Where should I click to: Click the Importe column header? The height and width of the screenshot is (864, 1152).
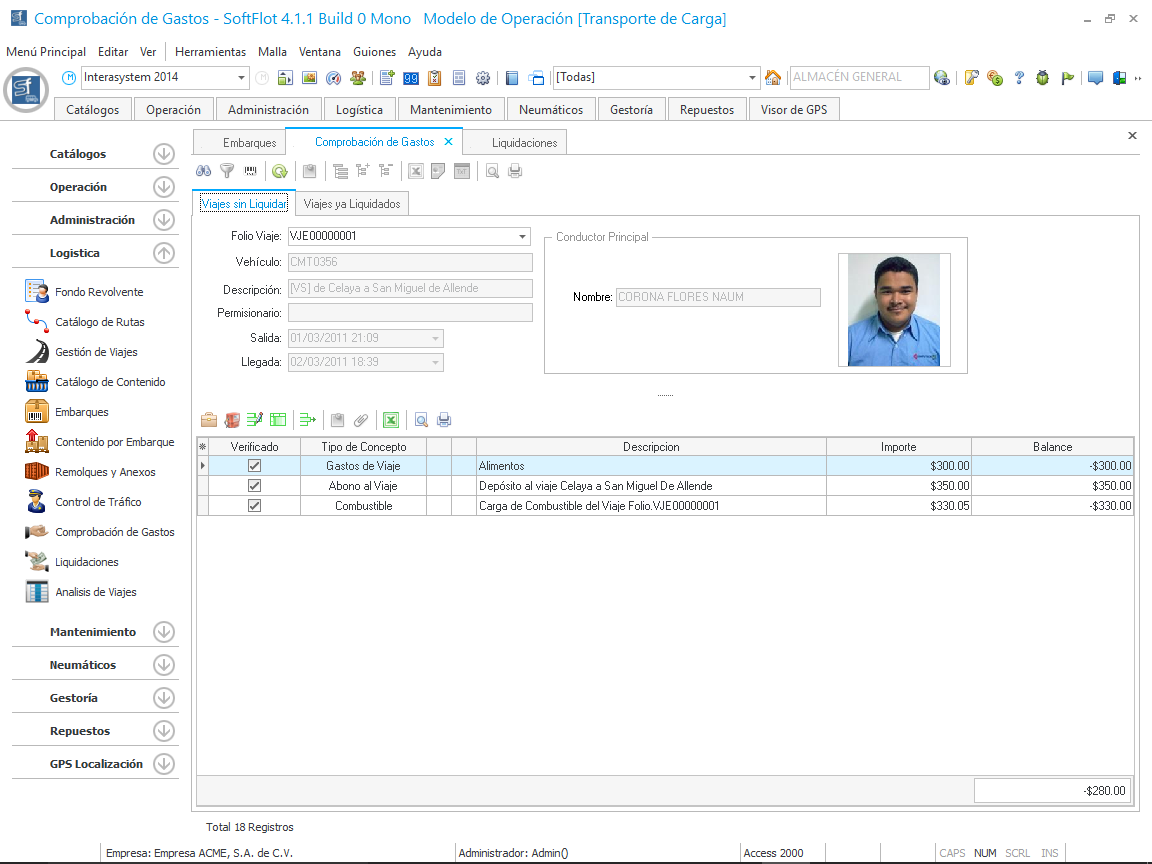click(898, 447)
